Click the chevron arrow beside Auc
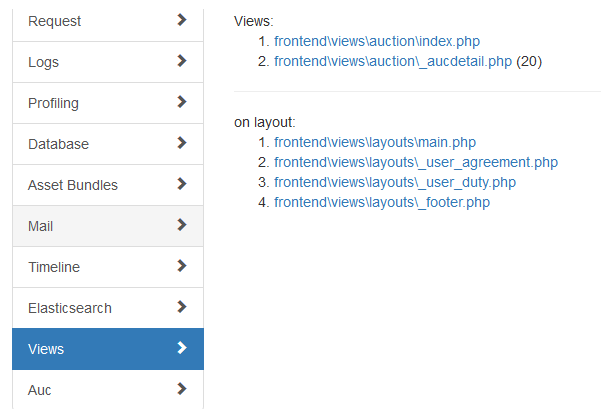The width and height of the screenshot is (601, 409). (x=181, y=389)
